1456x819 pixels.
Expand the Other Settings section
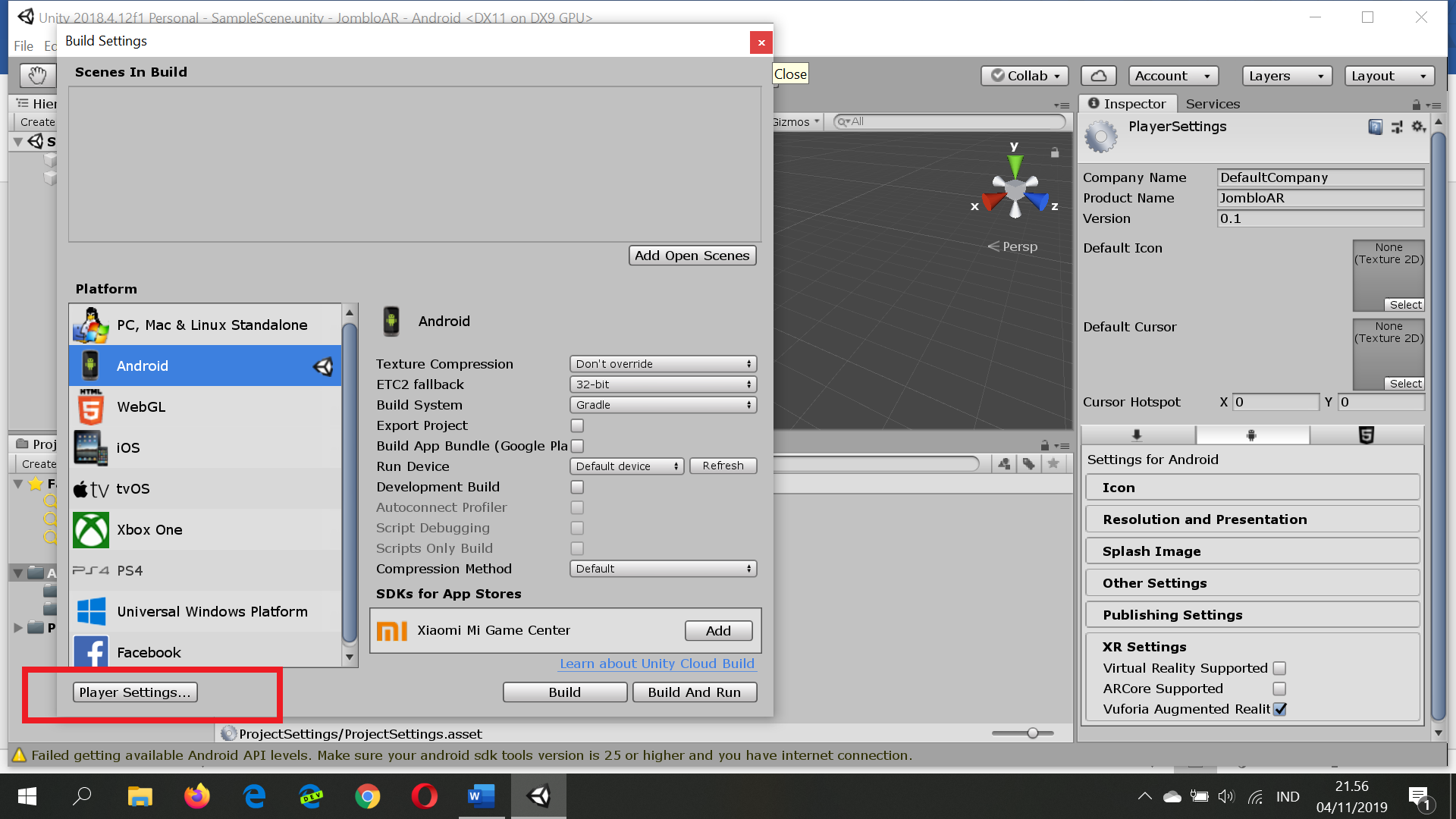pos(1252,583)
